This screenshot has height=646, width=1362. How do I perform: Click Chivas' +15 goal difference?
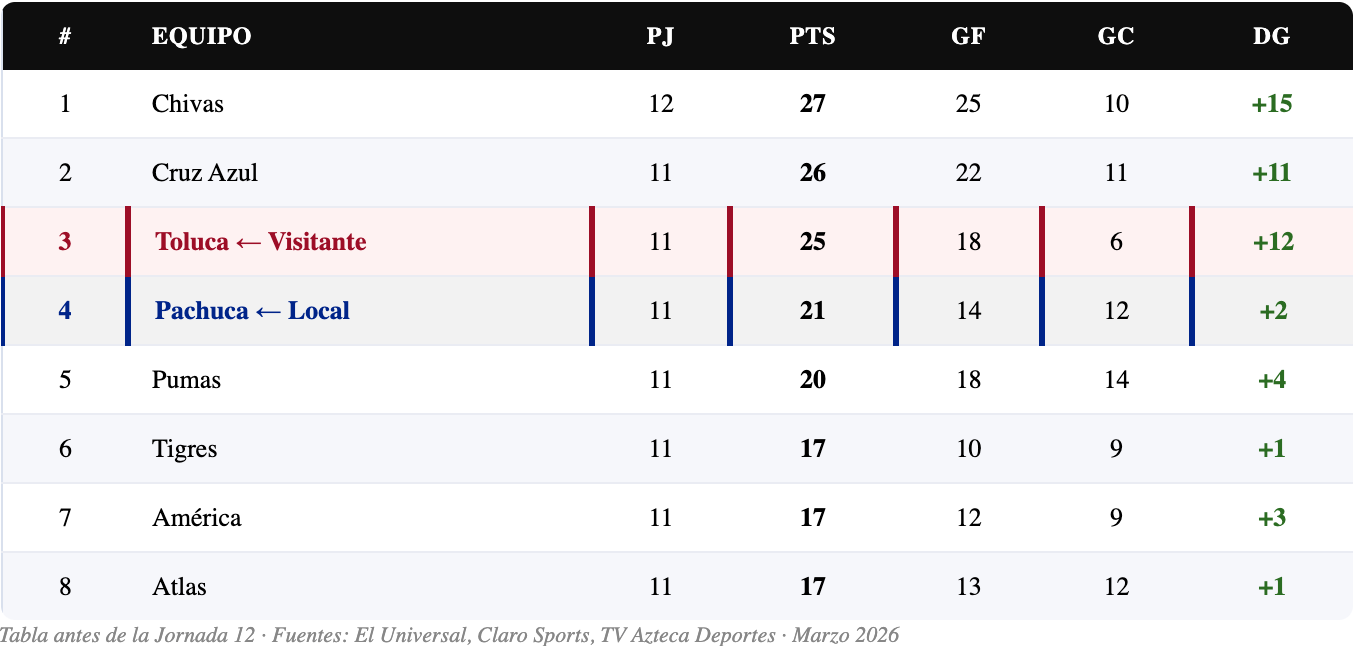click(x=1271, y=104)
